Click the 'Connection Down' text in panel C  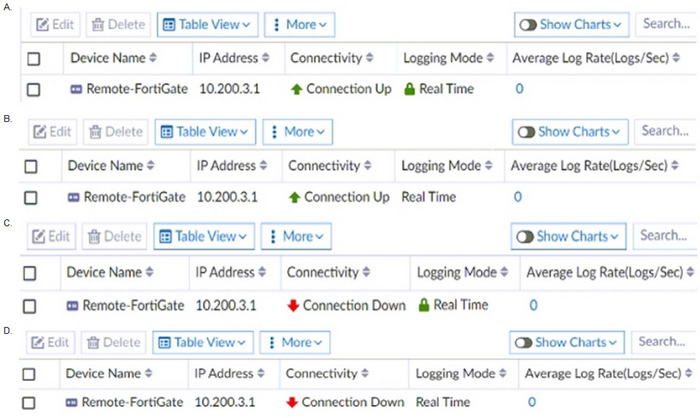coord(354,305)
